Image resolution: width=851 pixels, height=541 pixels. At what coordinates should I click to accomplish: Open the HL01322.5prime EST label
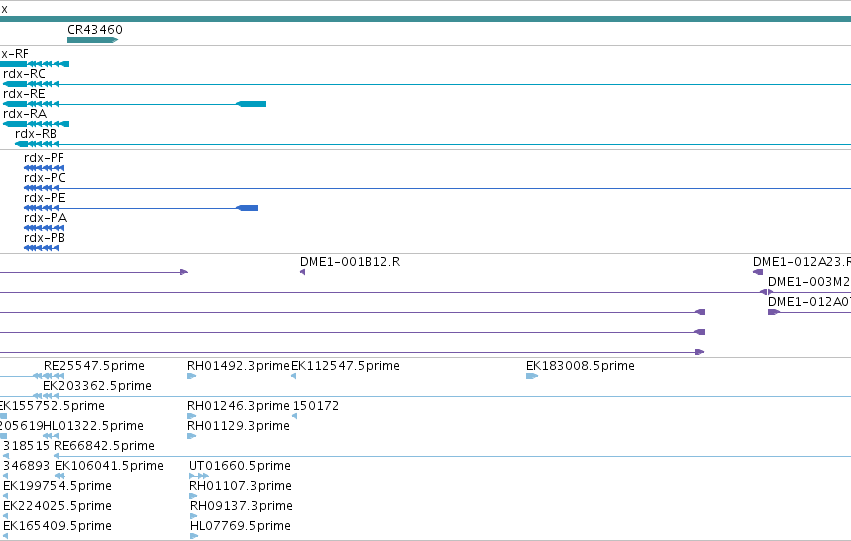[x=93, y=427]
